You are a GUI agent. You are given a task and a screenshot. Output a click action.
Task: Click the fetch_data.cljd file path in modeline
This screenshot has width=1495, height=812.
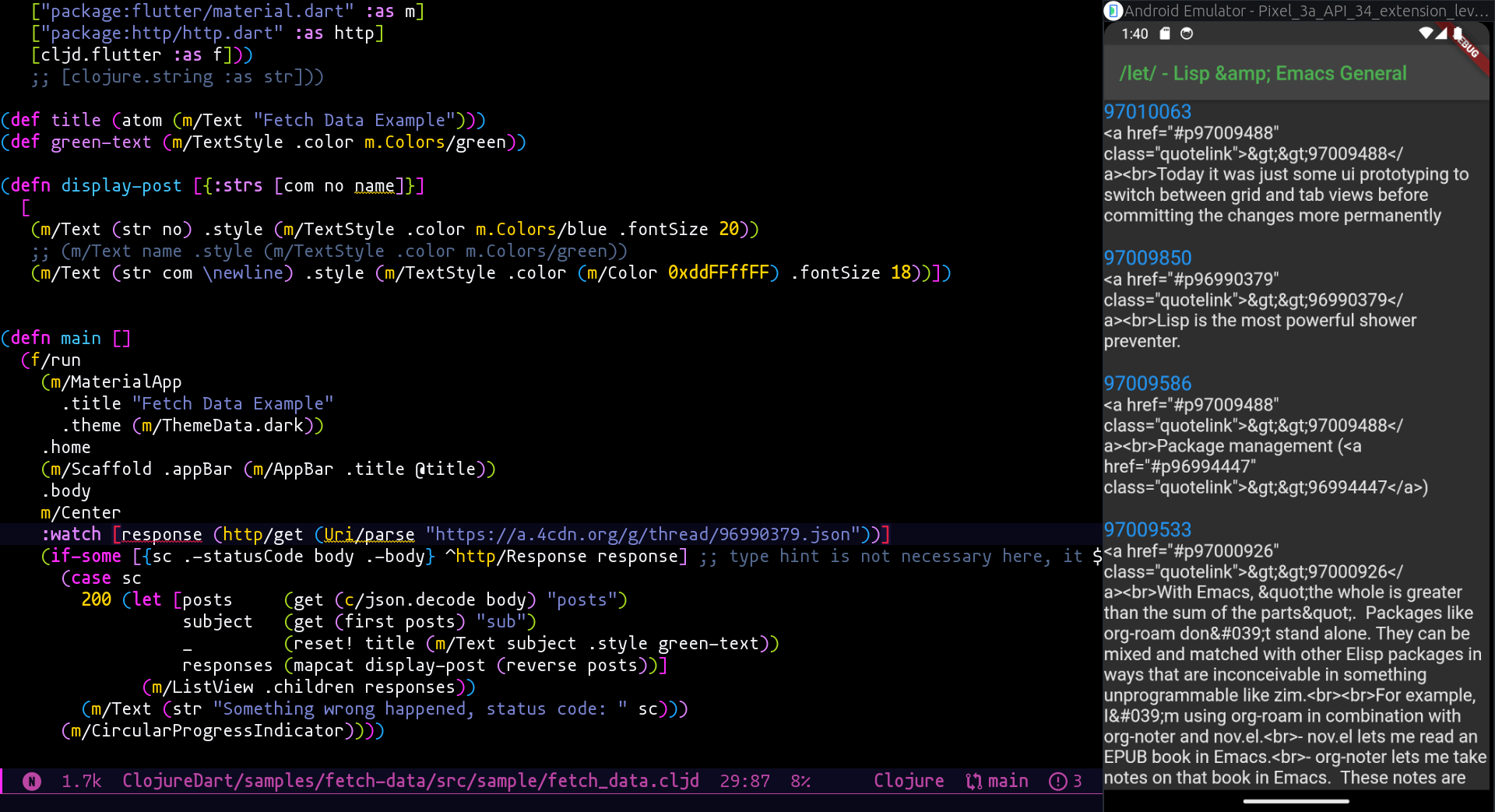[410, 781]
